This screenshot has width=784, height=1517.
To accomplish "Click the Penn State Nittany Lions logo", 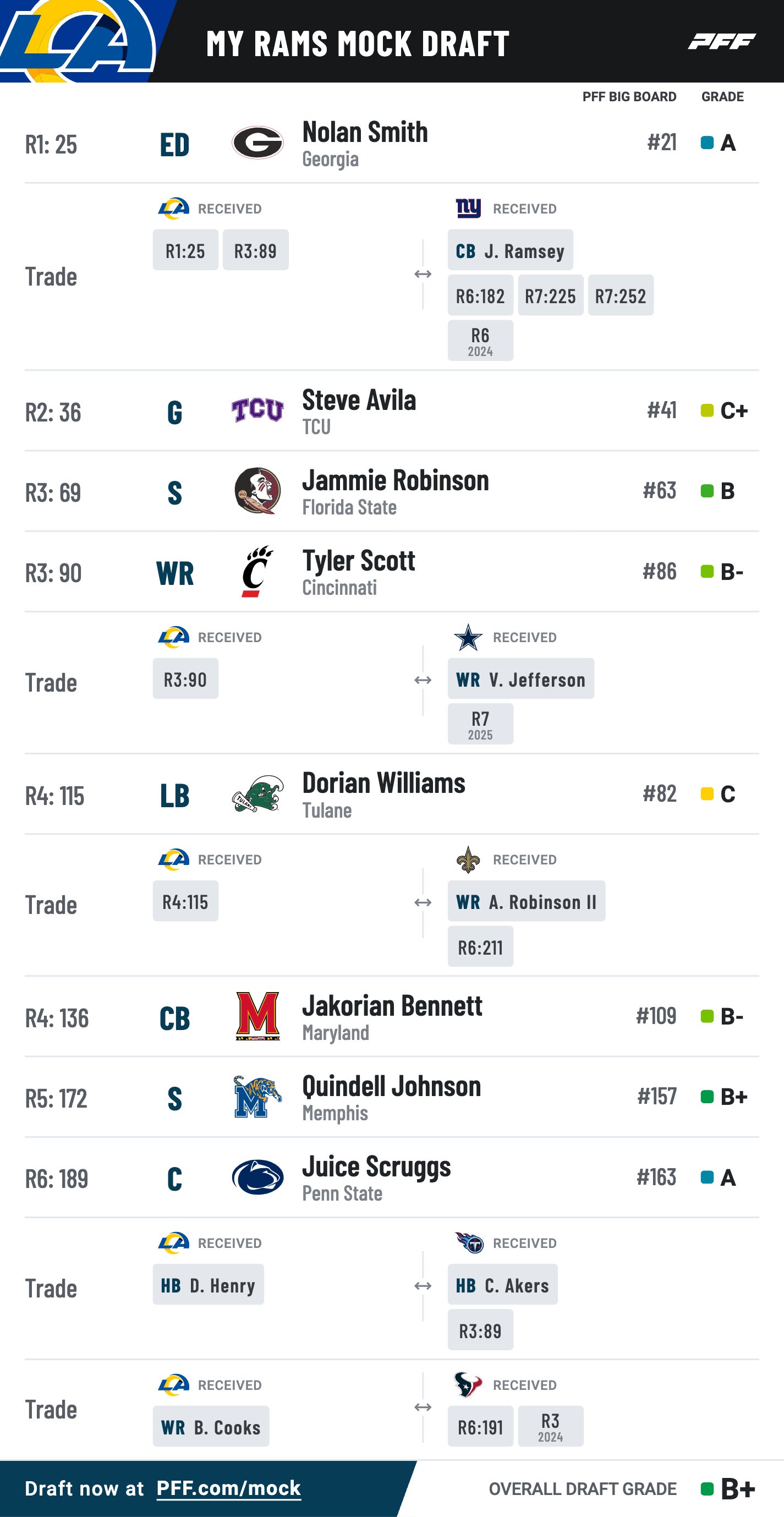I will [x=257, y=1177].
